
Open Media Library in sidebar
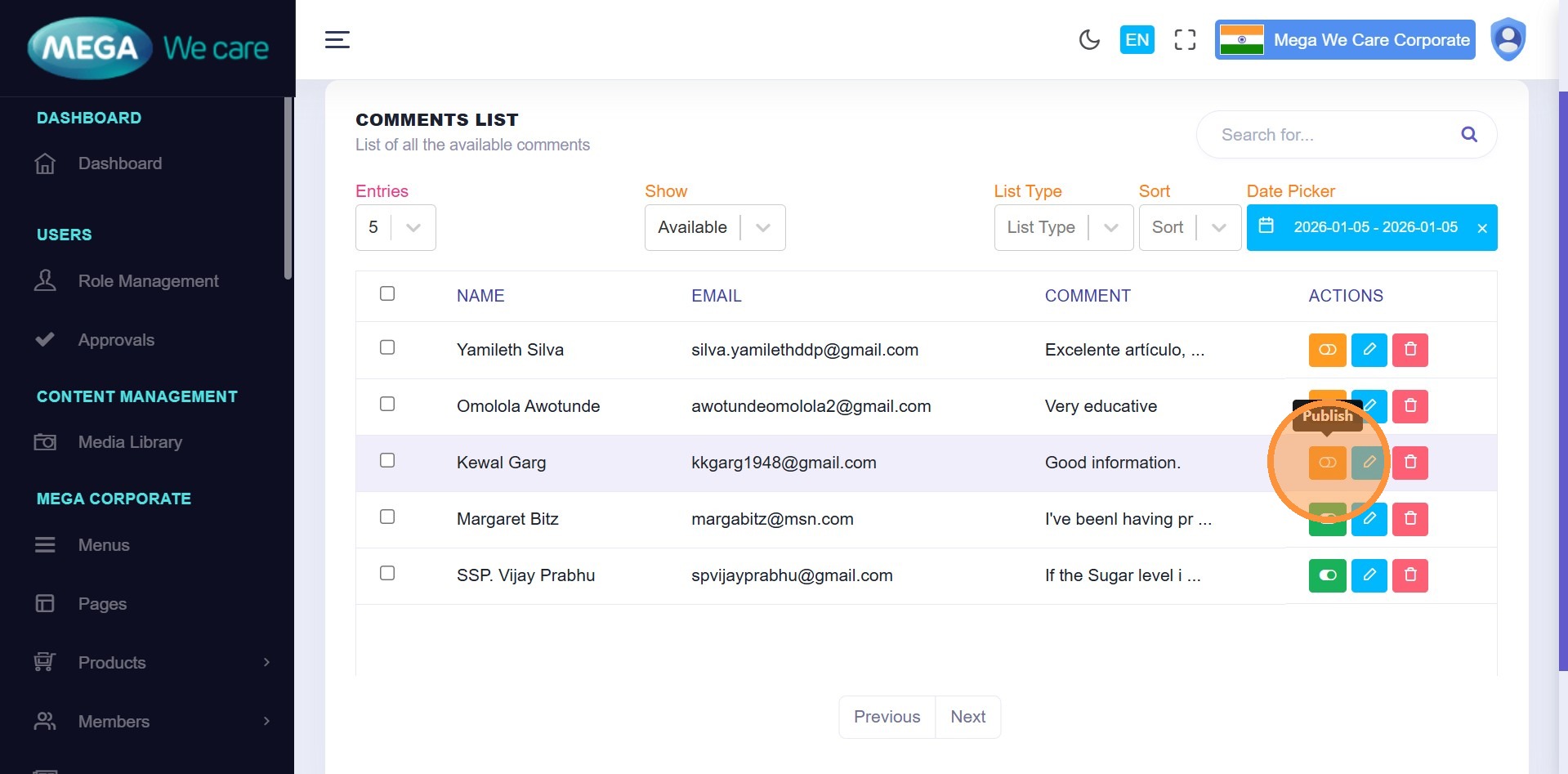130,442
